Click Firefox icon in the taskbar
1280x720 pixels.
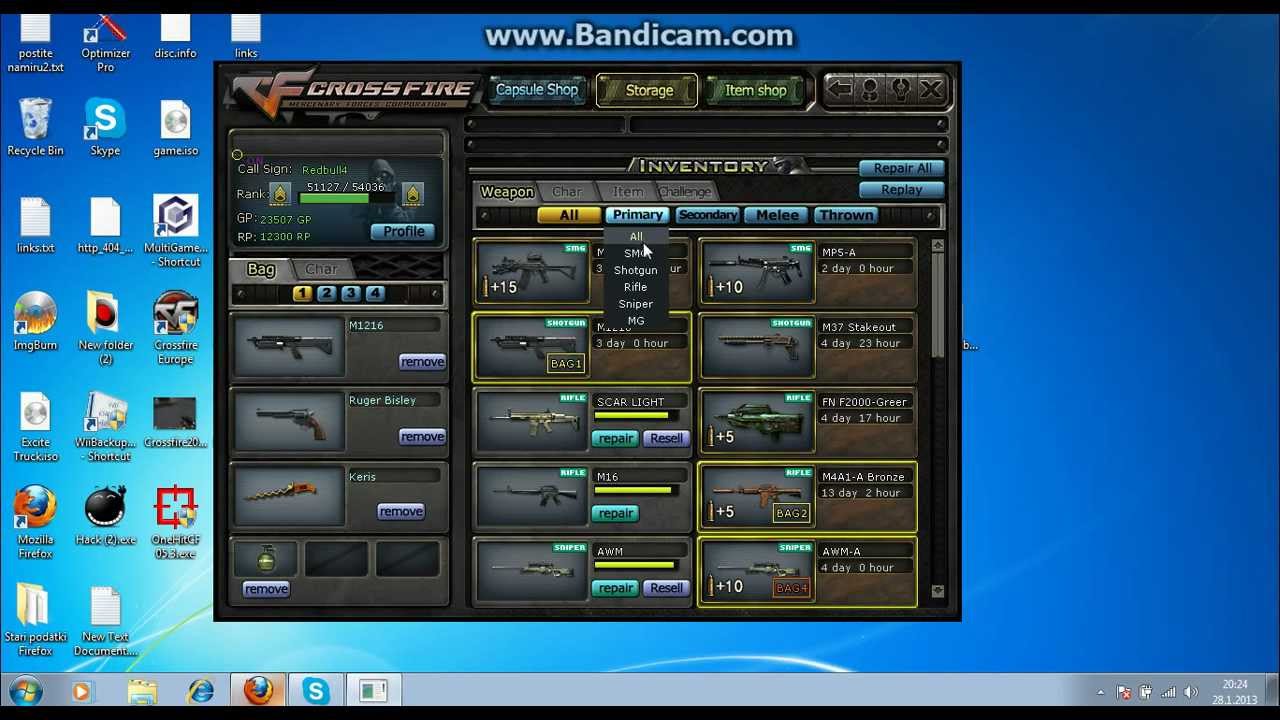[x=259, y=691]
